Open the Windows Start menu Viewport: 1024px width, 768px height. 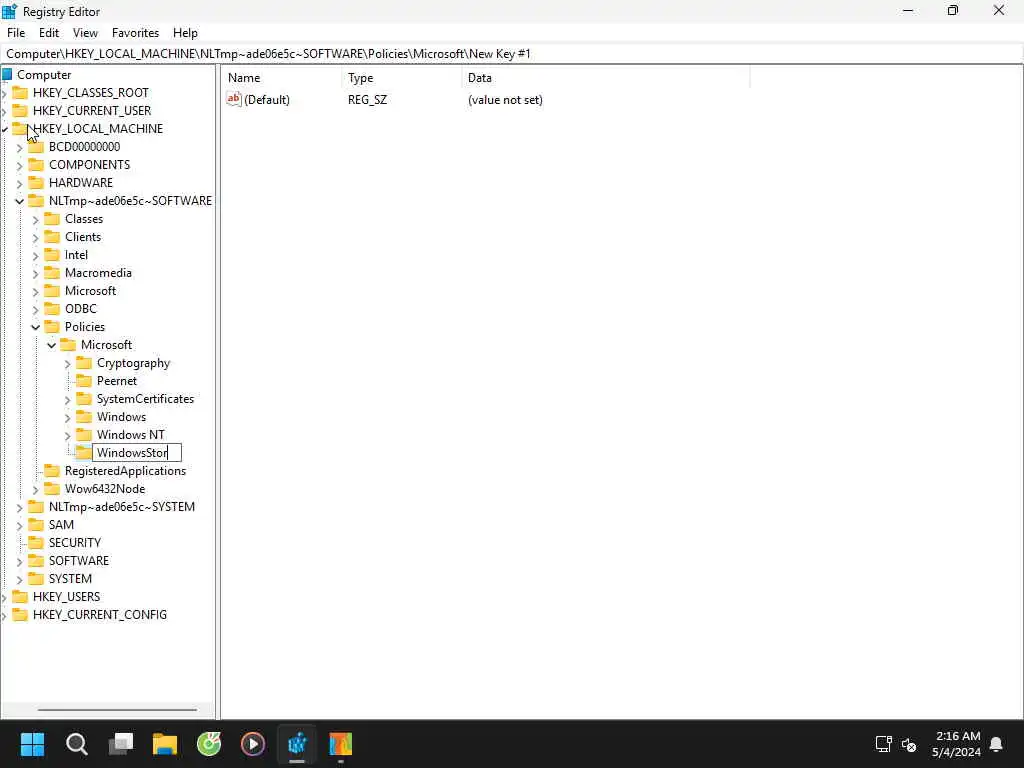[x=32, y=744]
